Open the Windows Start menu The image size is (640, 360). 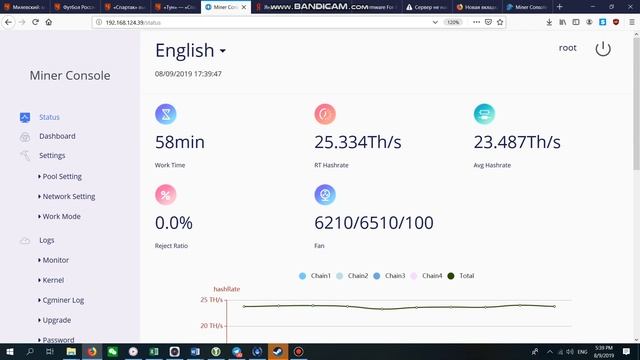10,351
